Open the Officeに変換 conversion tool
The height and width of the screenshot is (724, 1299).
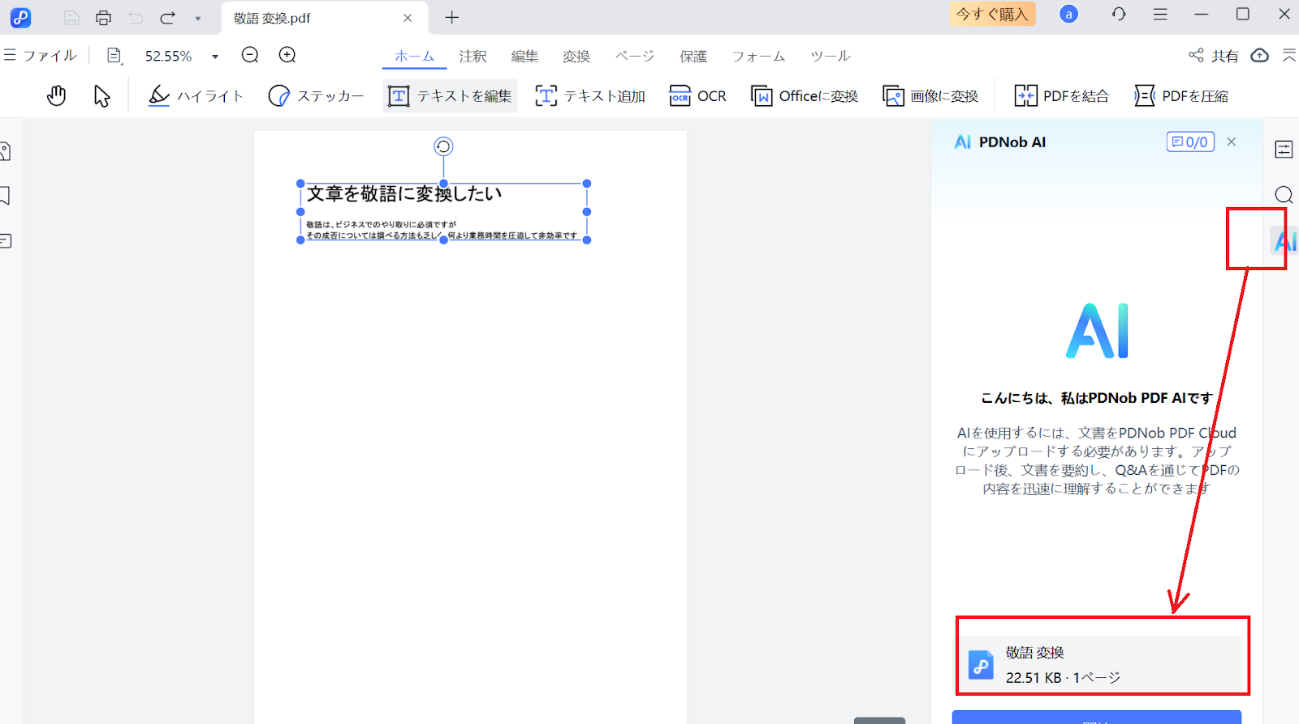tap(804, 95)
